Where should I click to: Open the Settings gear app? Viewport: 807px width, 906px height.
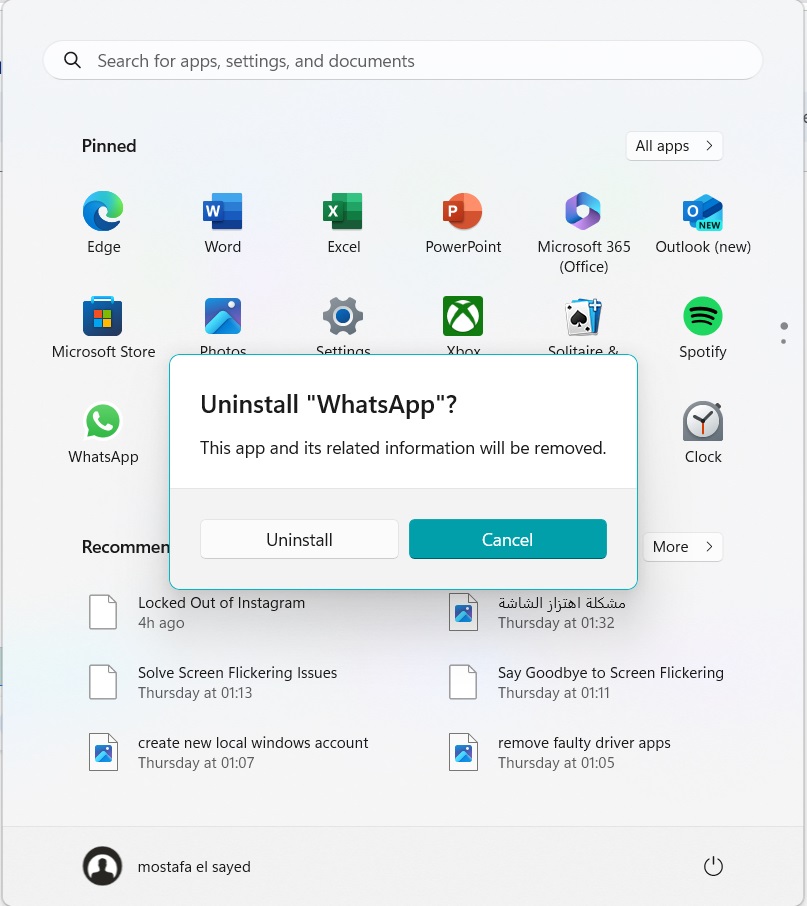click(x=343, y=316)
